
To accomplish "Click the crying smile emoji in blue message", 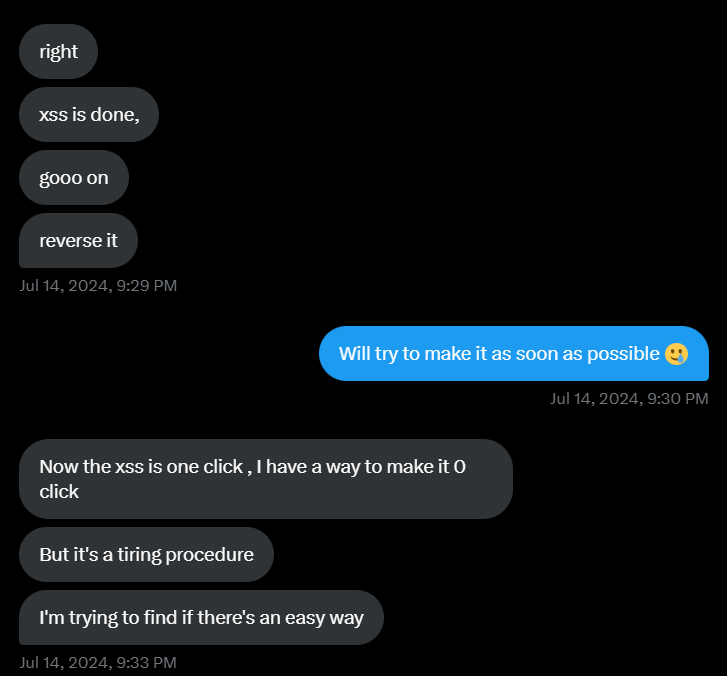I will click(x=676, y=354).
